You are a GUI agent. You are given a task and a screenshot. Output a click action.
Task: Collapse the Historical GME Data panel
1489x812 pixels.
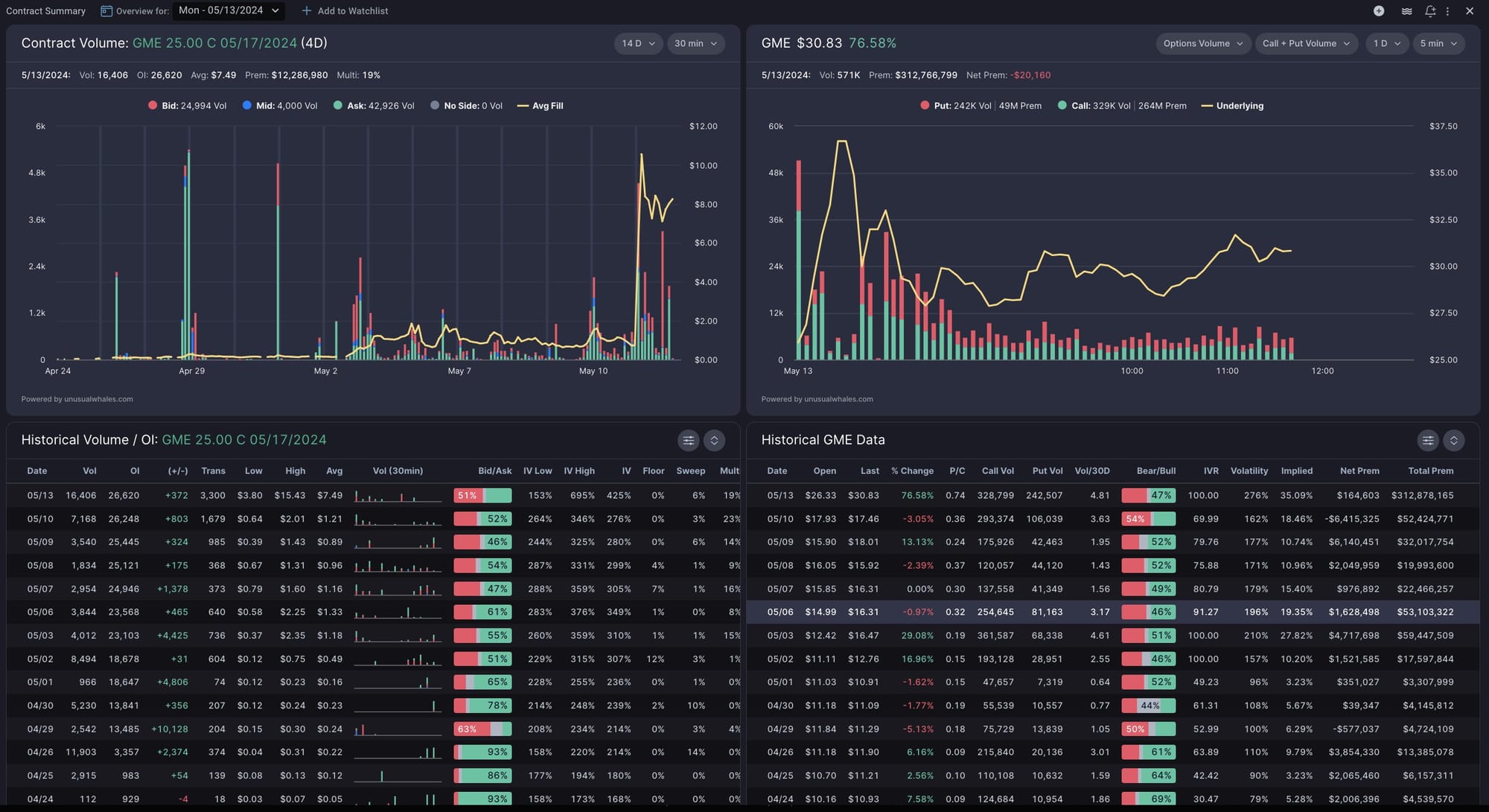(1453, 440)
